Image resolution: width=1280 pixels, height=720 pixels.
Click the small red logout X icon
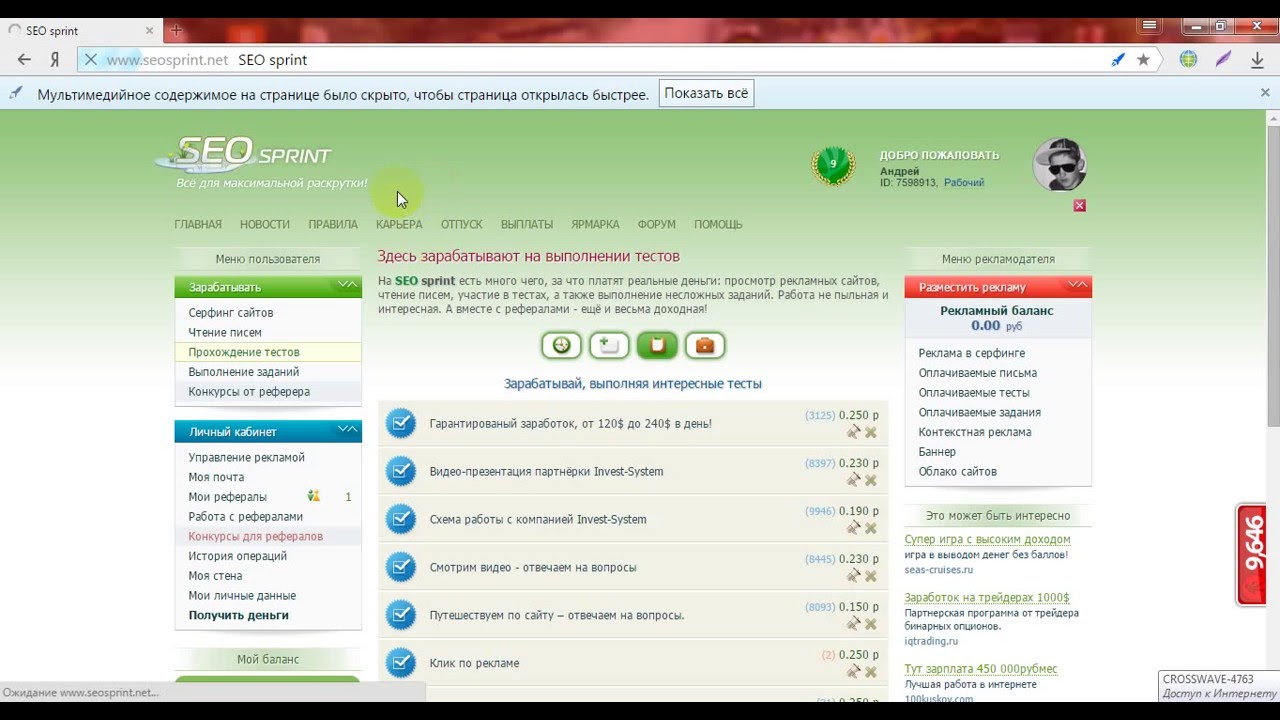1079,206
